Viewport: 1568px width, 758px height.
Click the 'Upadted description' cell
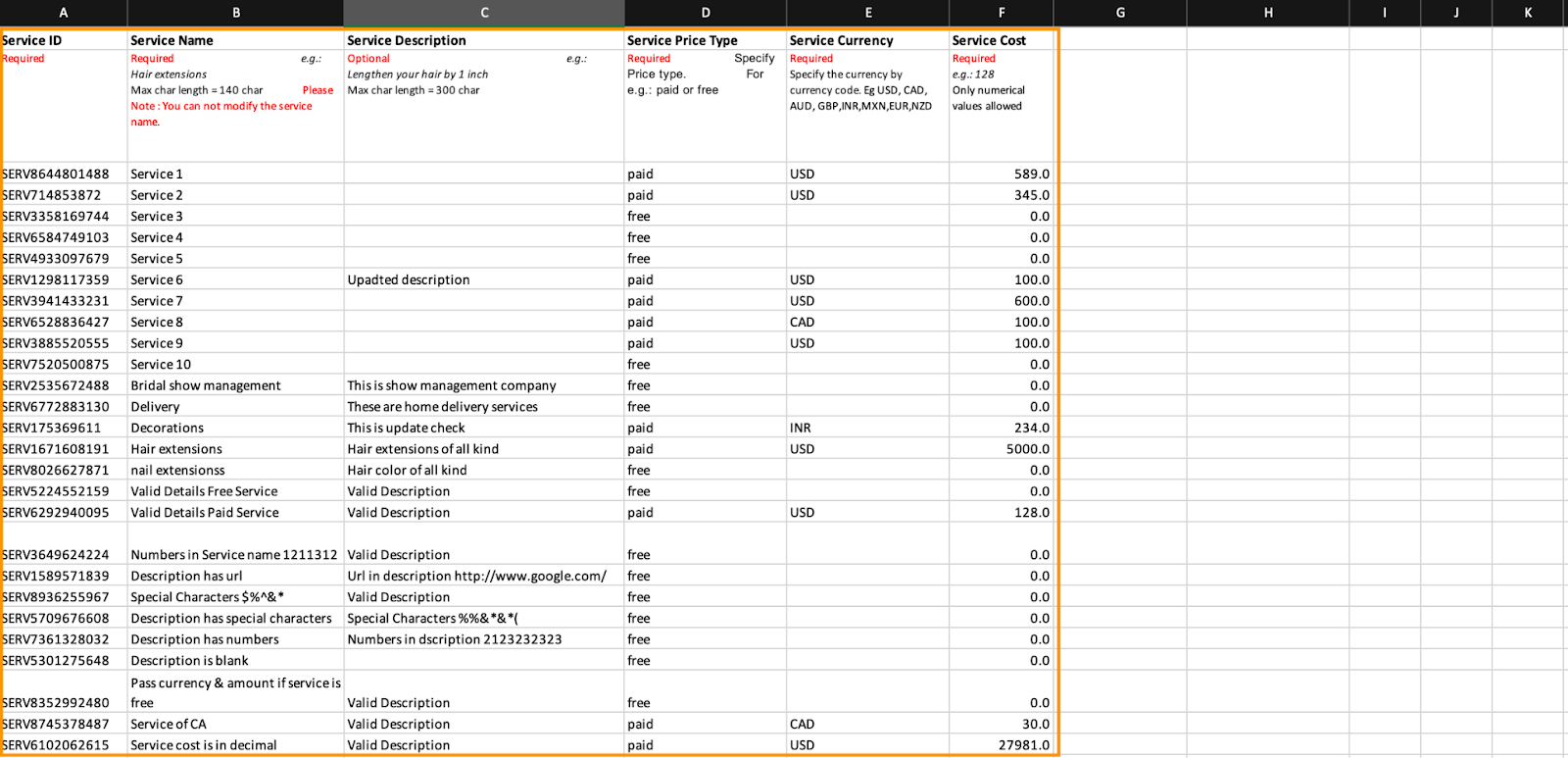pos(484,279)
